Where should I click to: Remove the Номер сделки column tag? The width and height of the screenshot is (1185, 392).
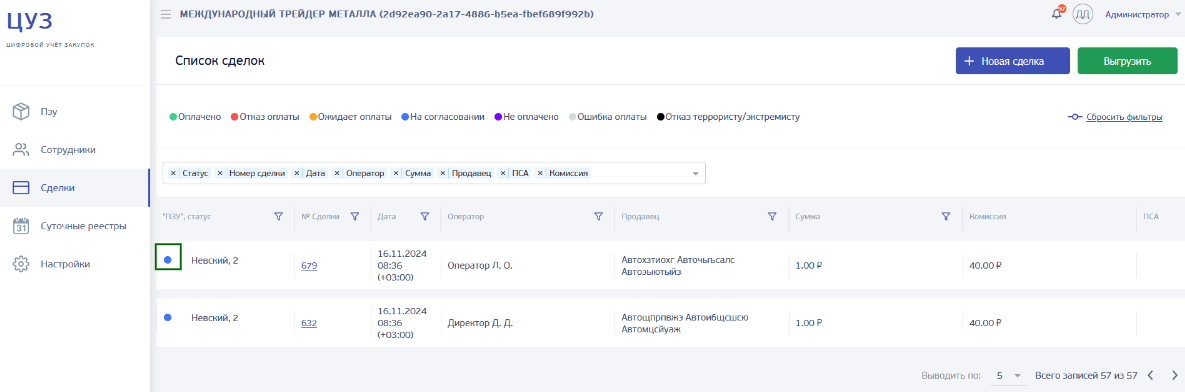click(x=220, y=174)
